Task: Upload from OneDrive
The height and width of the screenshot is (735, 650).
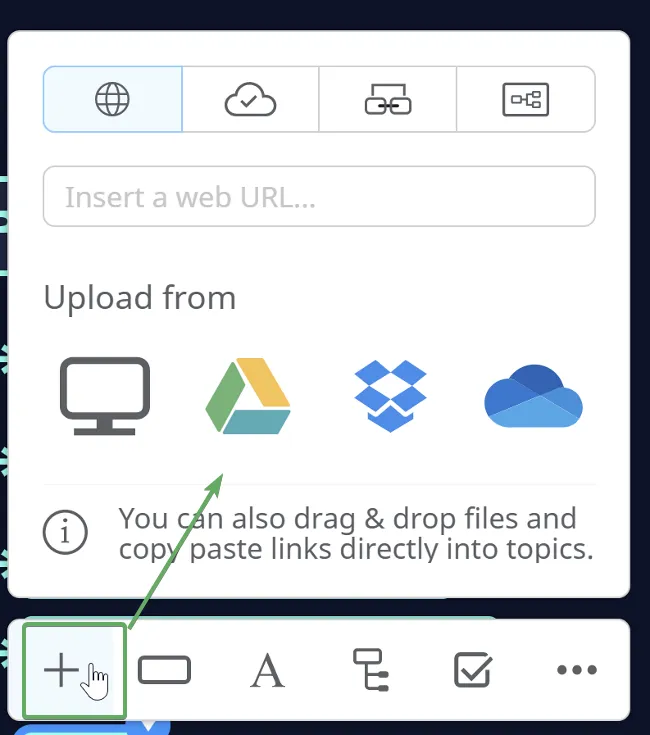Action: click(533, 396)
